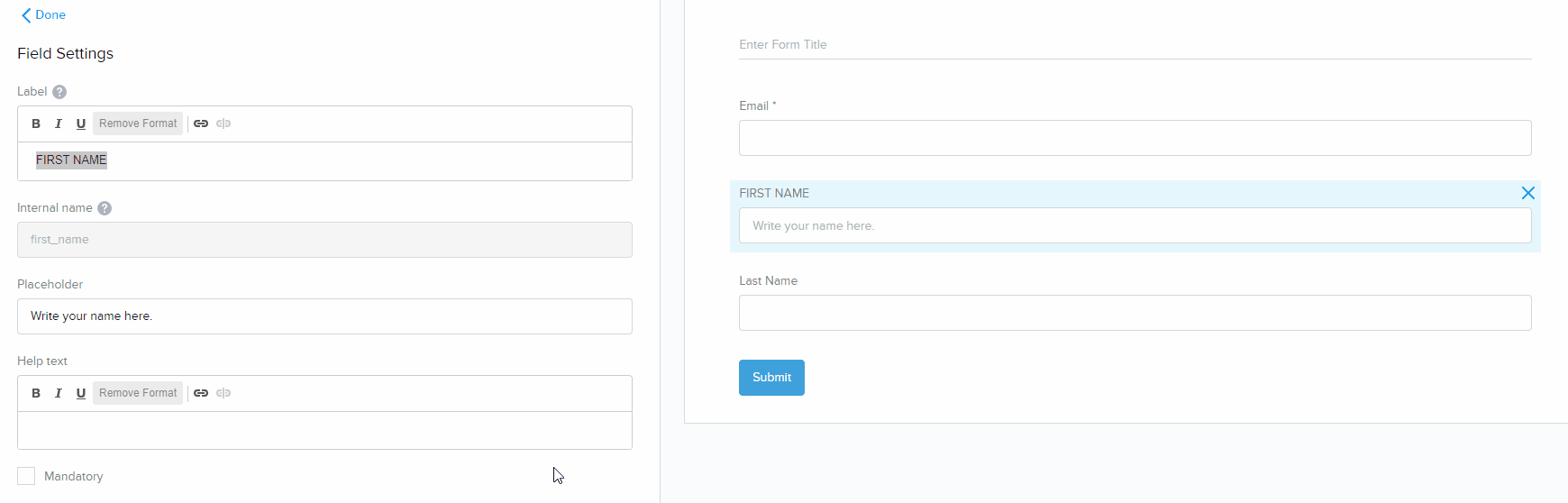Click Remove Format in the Help text toolbar

click(x=138, y=393)
